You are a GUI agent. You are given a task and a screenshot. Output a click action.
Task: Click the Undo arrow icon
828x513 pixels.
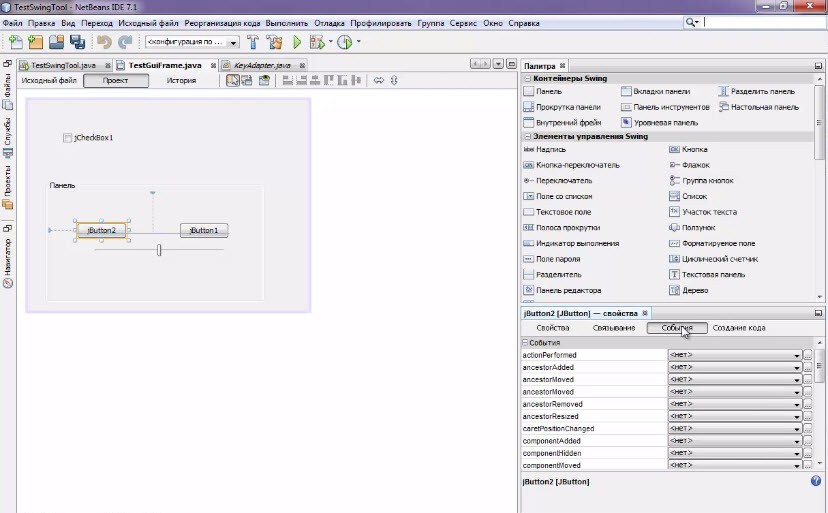[x=104, y=42]
